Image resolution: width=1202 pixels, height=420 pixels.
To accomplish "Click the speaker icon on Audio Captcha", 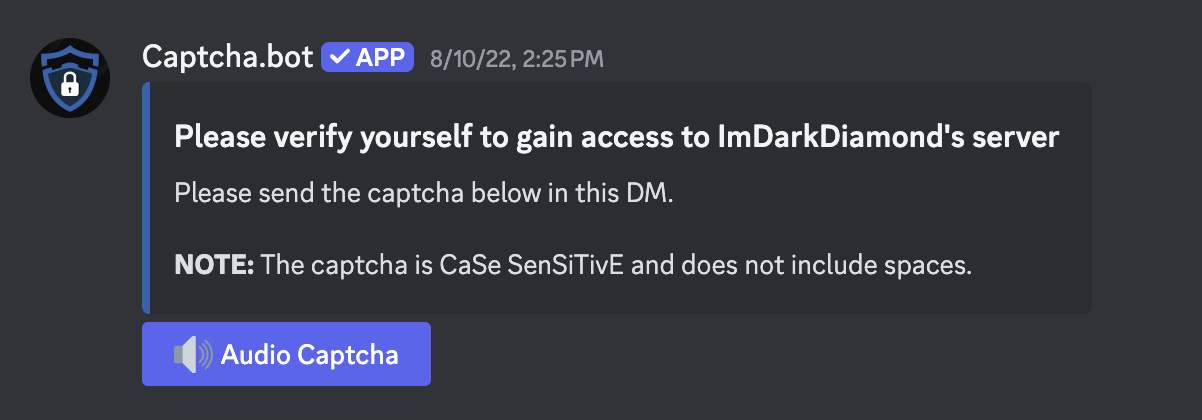I will pyautogui.click(x=192, y=354).
